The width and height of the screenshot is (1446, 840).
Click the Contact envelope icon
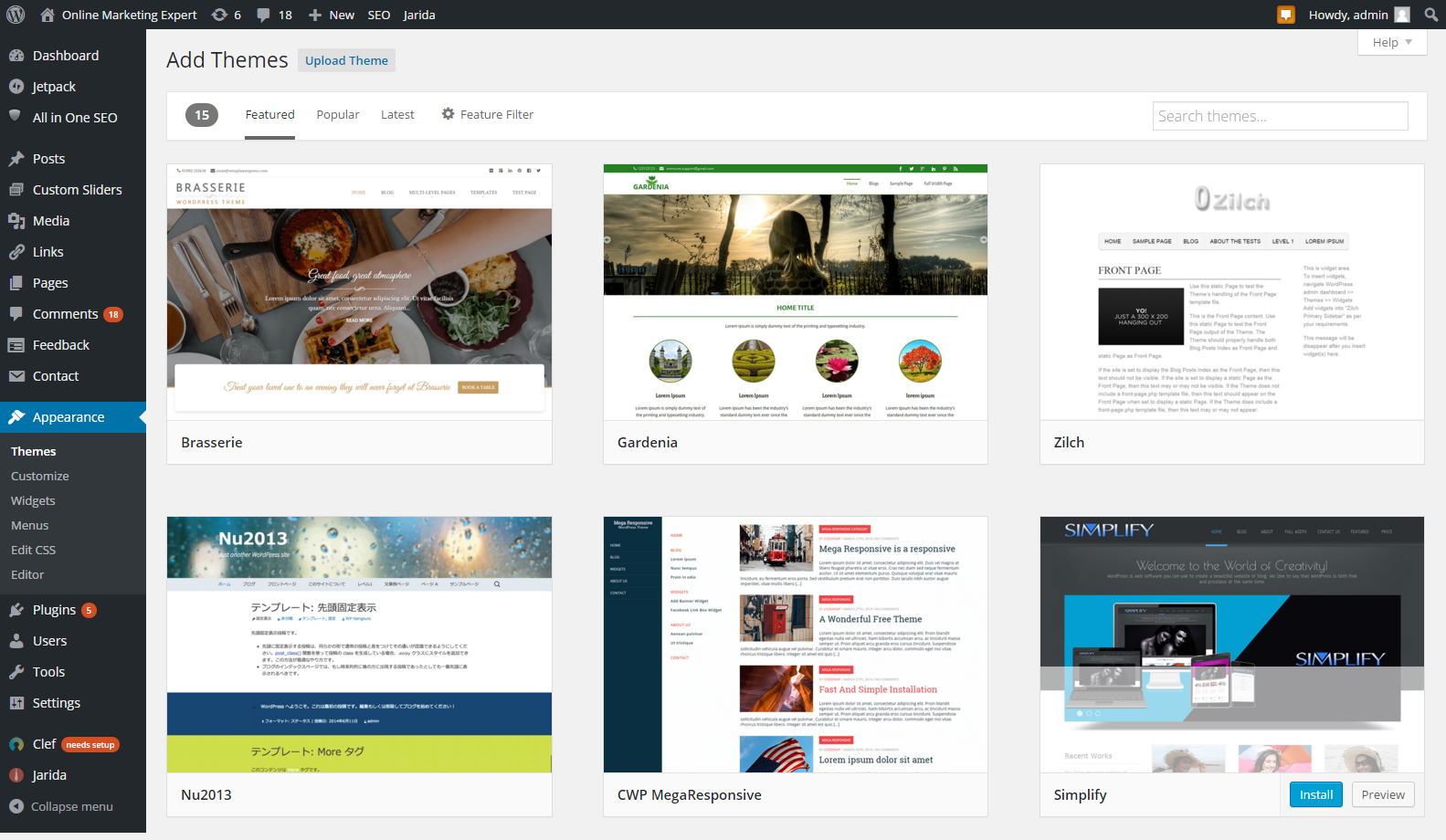coord(16,376)
